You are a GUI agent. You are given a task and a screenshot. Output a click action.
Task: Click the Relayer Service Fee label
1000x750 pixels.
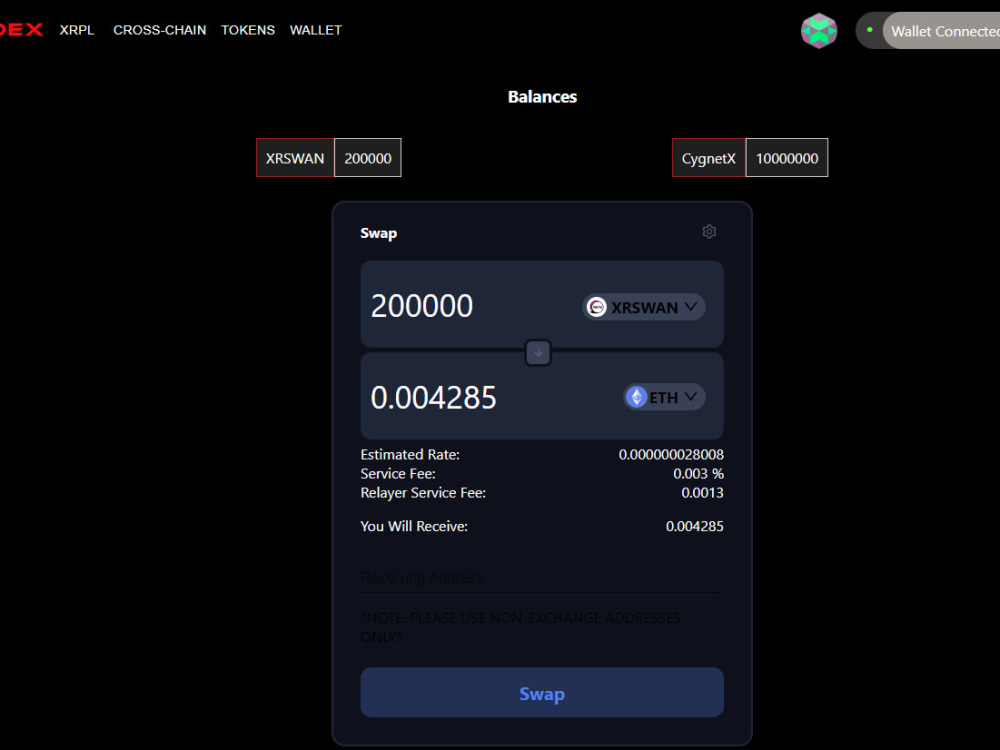[423, 493]
